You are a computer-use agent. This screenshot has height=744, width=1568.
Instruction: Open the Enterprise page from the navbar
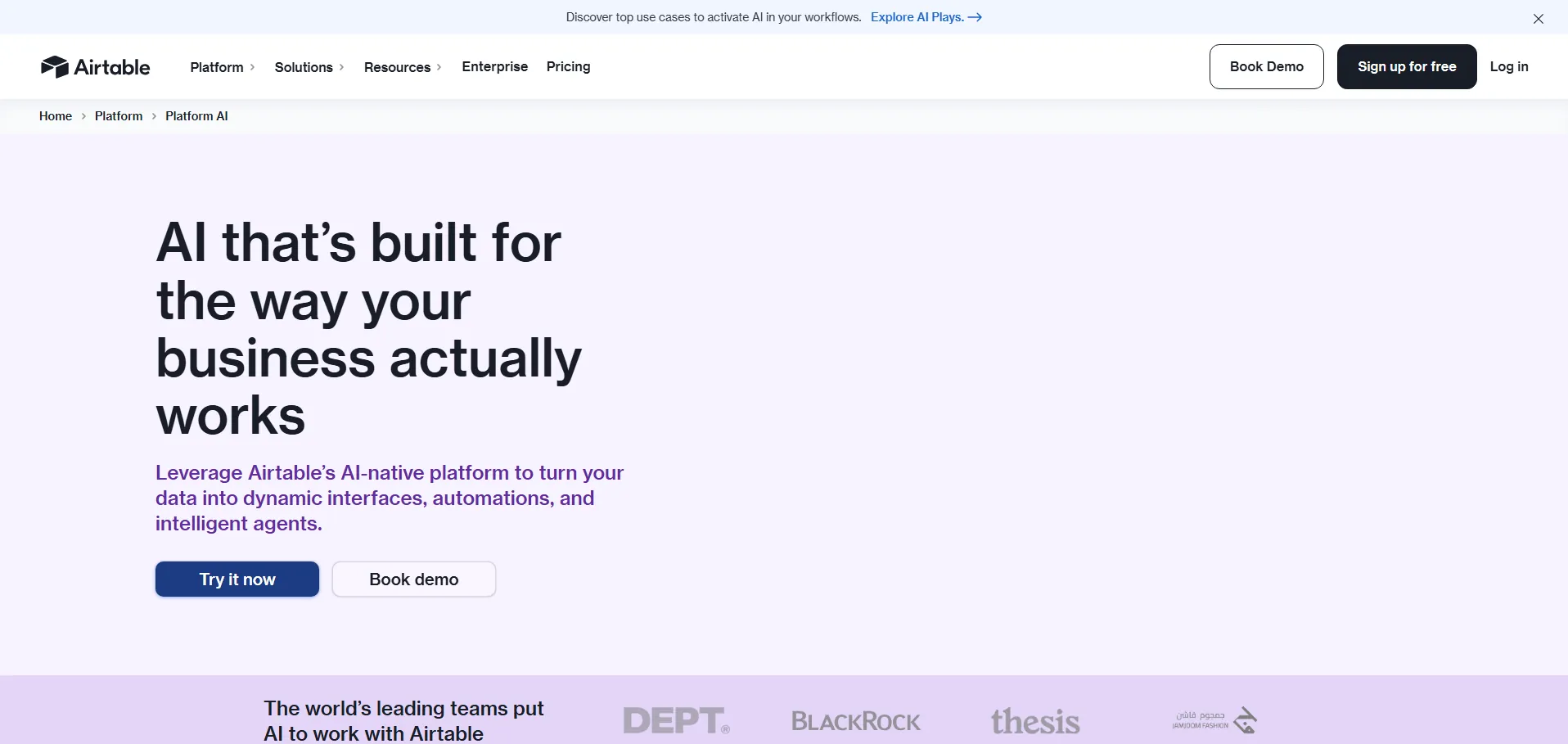coord(494,66)
